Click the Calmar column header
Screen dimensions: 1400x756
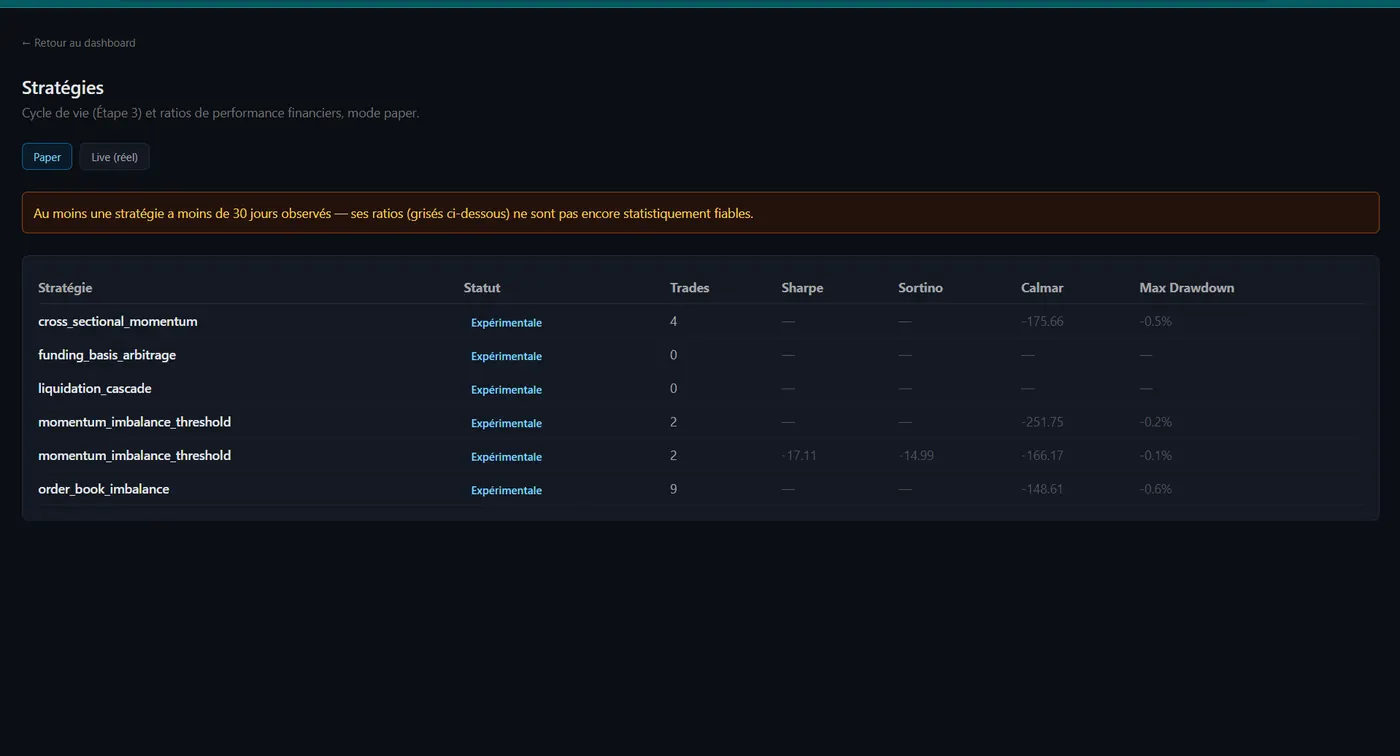(1042, 288)
